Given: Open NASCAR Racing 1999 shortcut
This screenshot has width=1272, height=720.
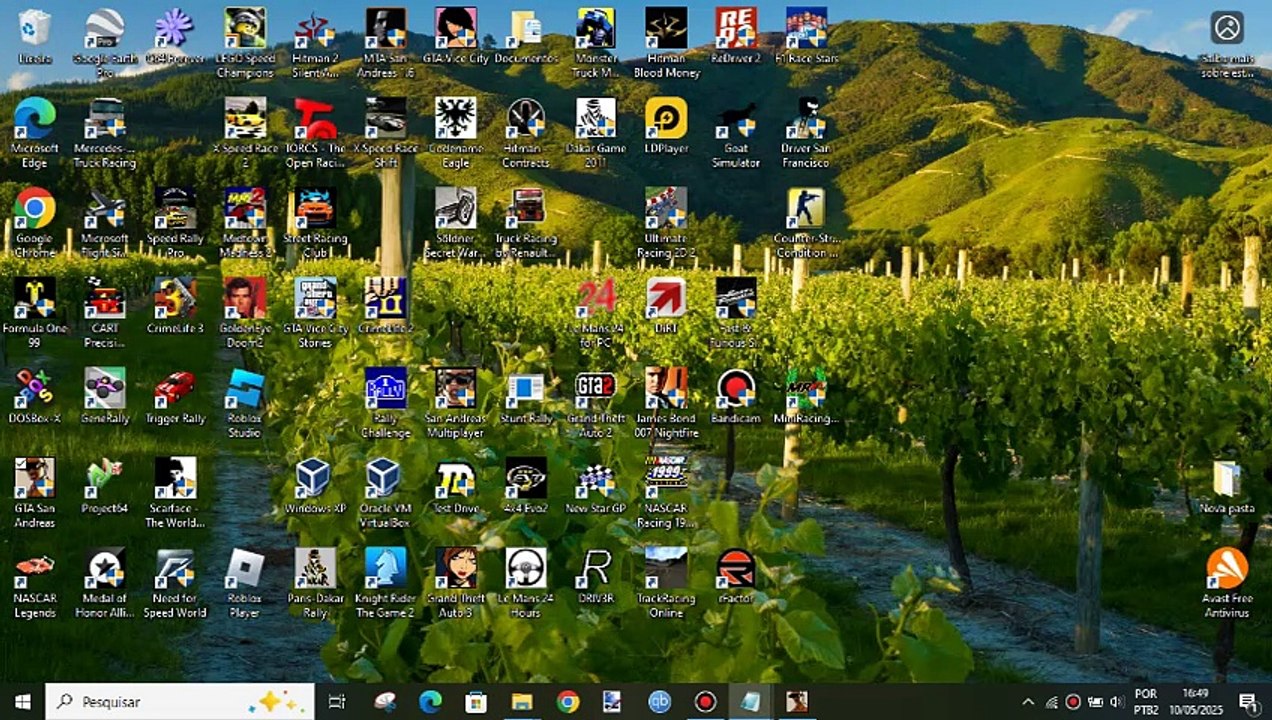Looking at the screenshot, I should click(x=665, y=492).
